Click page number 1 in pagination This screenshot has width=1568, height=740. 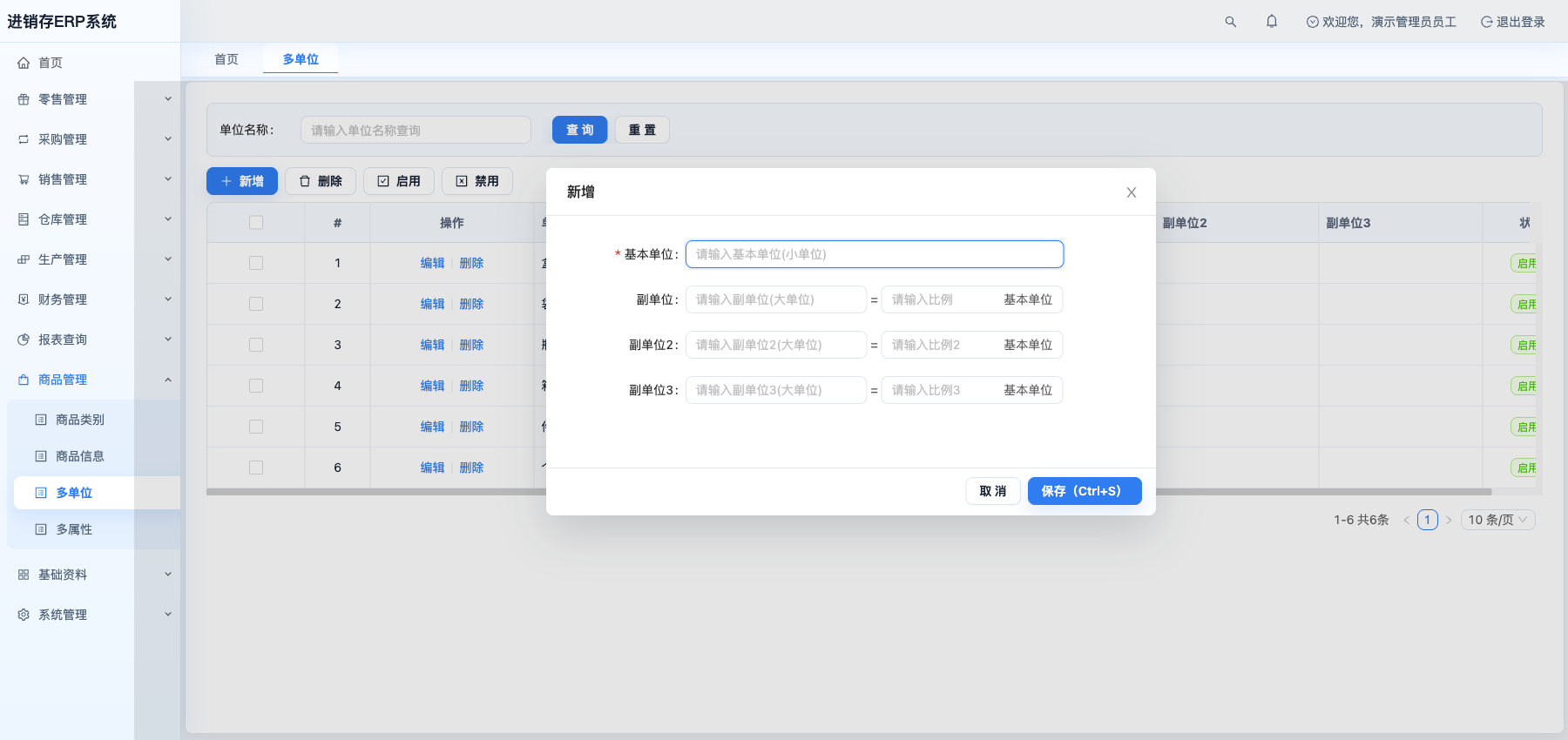point(1428,520)
